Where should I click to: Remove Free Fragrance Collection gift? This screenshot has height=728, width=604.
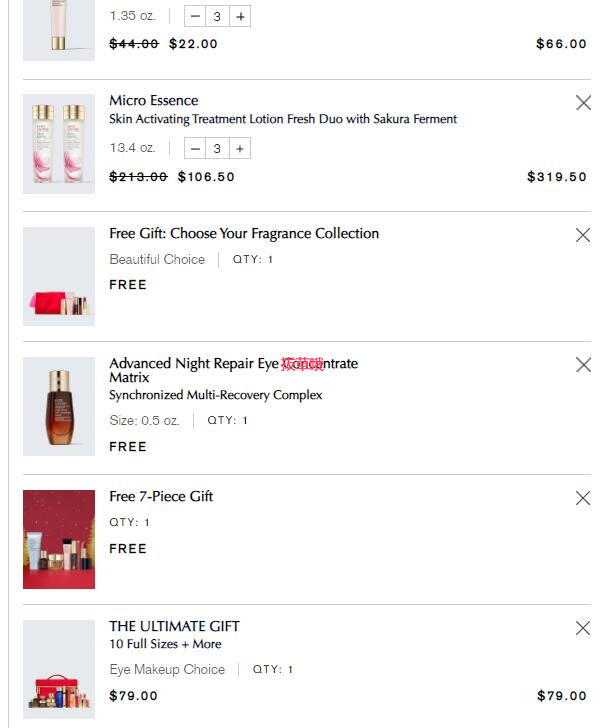point(583,235)
